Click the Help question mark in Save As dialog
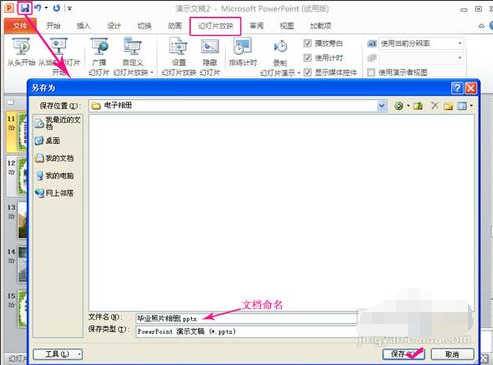Screen dimensions: 493x365 (457, 88)
